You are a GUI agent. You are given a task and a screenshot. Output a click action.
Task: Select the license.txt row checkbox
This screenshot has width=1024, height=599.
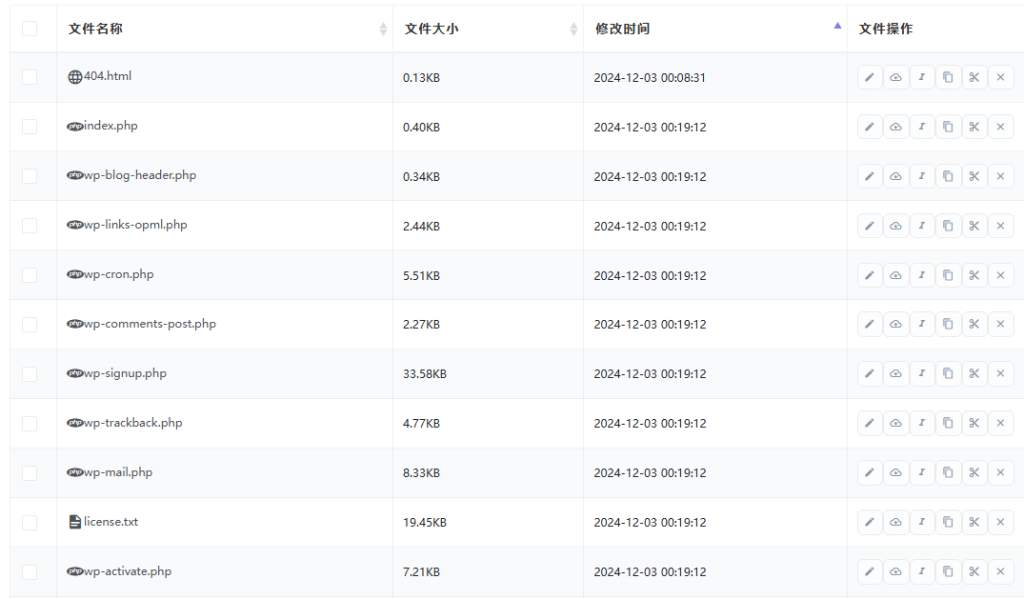click(x=29, y=522)
